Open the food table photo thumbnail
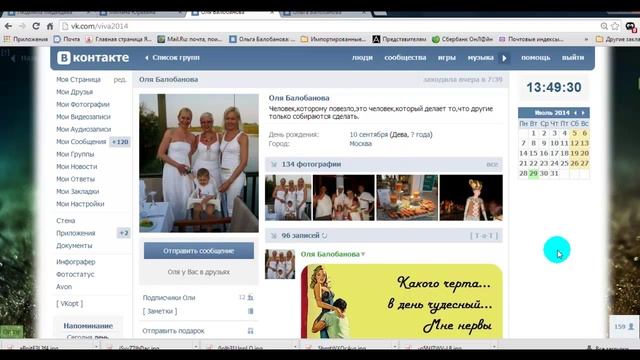640x360 pixels. click(x=407, y=198)
